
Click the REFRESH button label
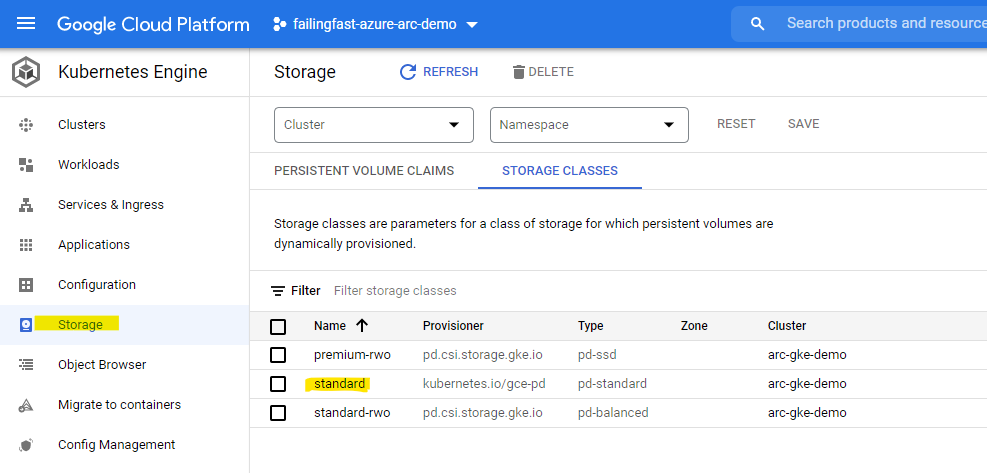pyautogui.click(x=451, y=72)
